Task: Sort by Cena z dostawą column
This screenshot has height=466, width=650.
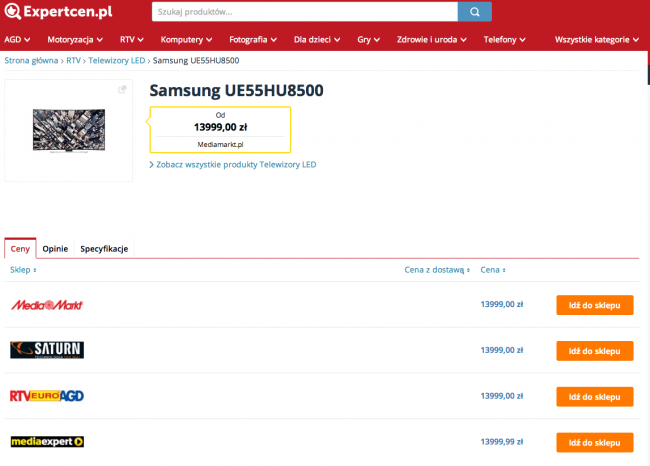Action: (x=437, y=270)
